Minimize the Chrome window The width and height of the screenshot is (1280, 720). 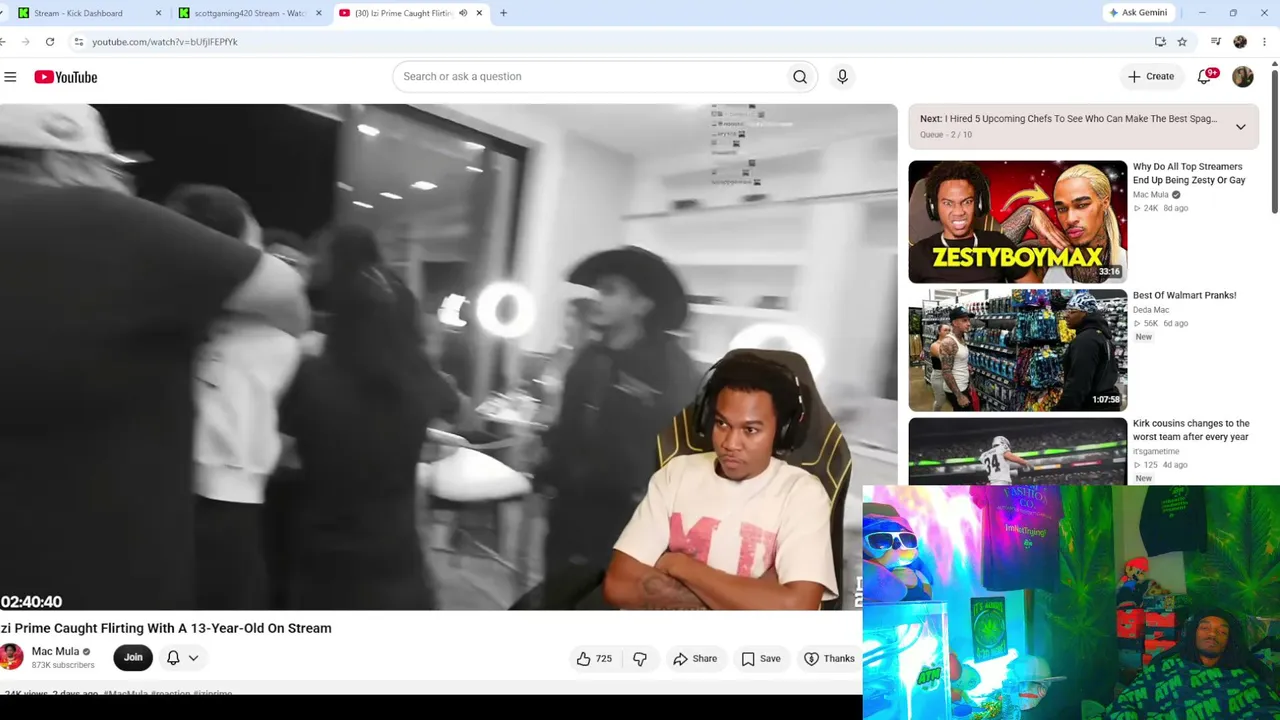tap(1202, 13)
